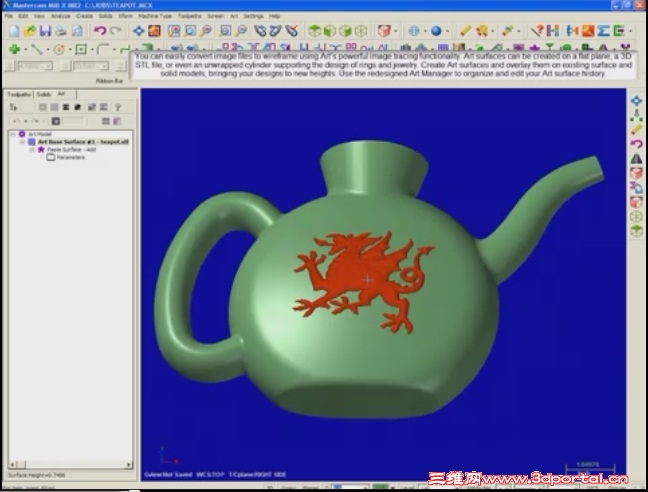The width and height of the screenshot is (648, 492).
Task: Click the purple undo arrow on right toolbar
Action: click(x=636, y=144)
